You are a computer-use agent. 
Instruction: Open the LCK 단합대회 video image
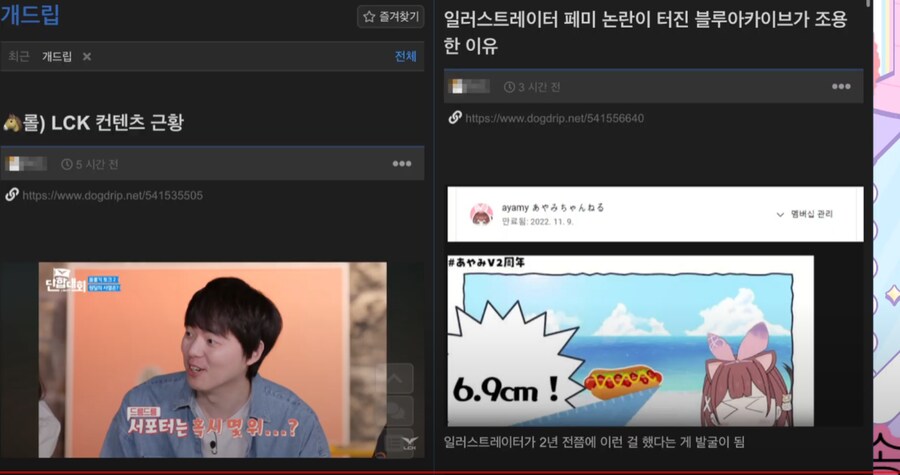212,360
